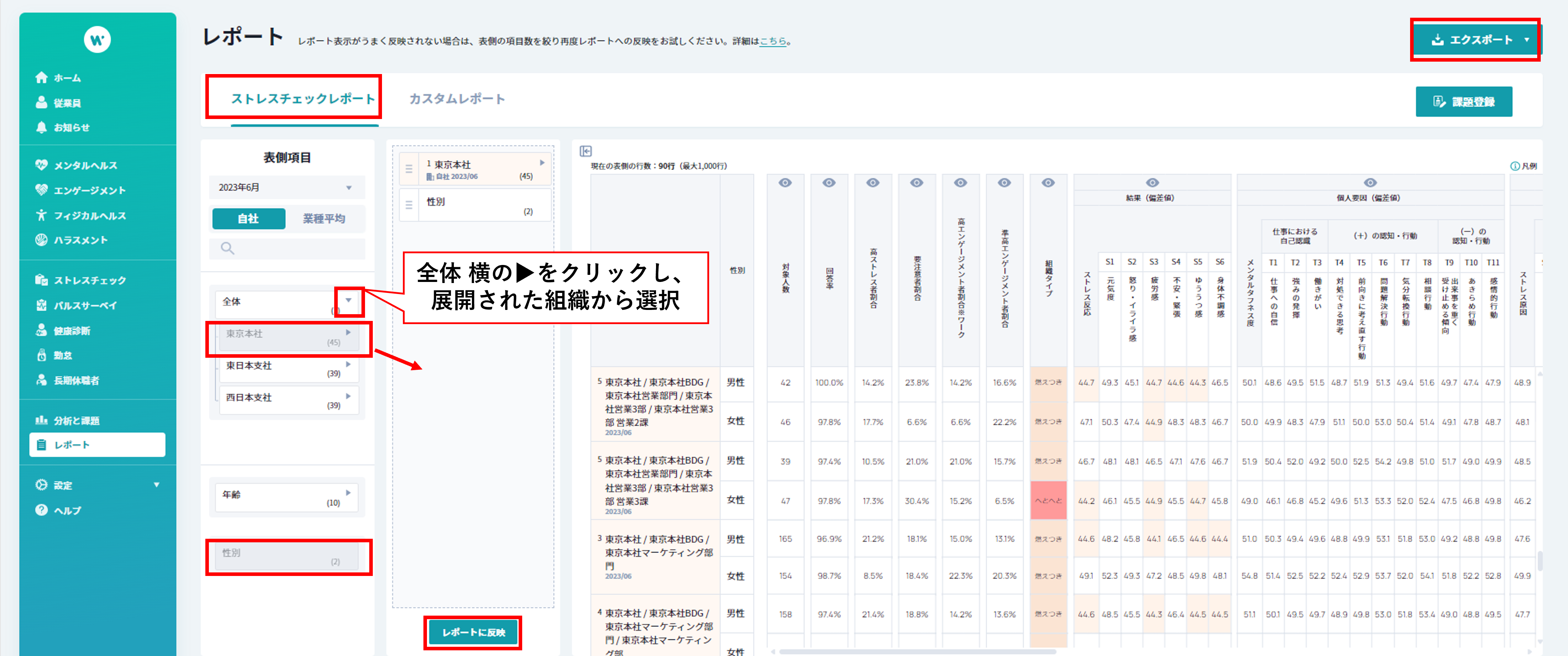Toggle visibility of 要注意者割合 column
The width and height of the screenshot is (1568, 656).
(917, 183)
